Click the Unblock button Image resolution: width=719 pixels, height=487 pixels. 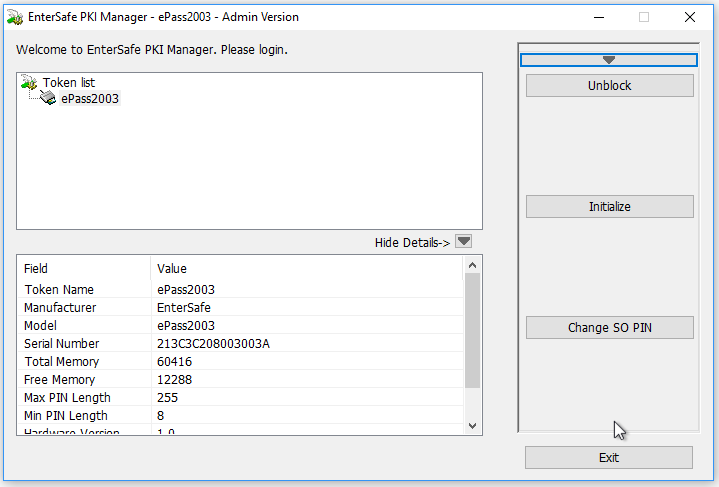609,86
